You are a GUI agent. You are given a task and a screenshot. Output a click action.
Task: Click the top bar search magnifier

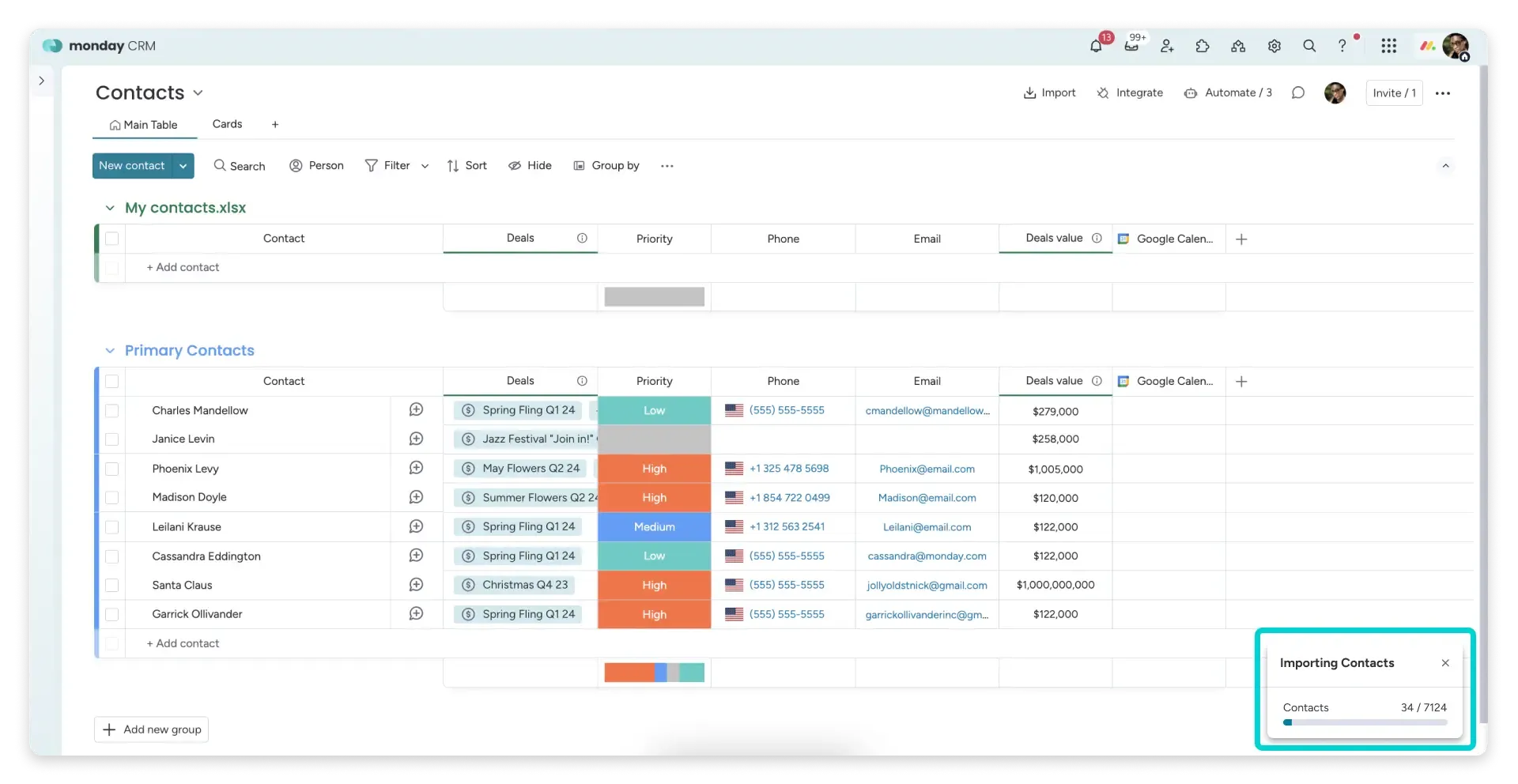coord(1309,46)
